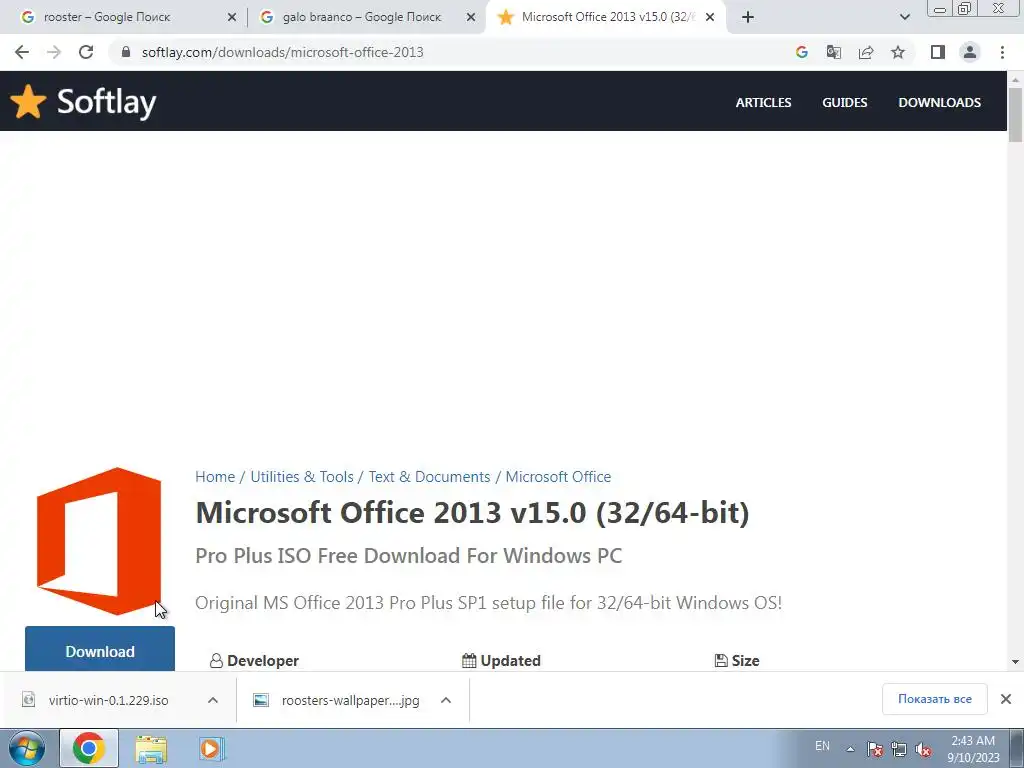Image resolution: width=1024 pixels, height=768 pixels.
Task: Open Utilities & Tools breadcrumb
Action: (x=302, y=477)
